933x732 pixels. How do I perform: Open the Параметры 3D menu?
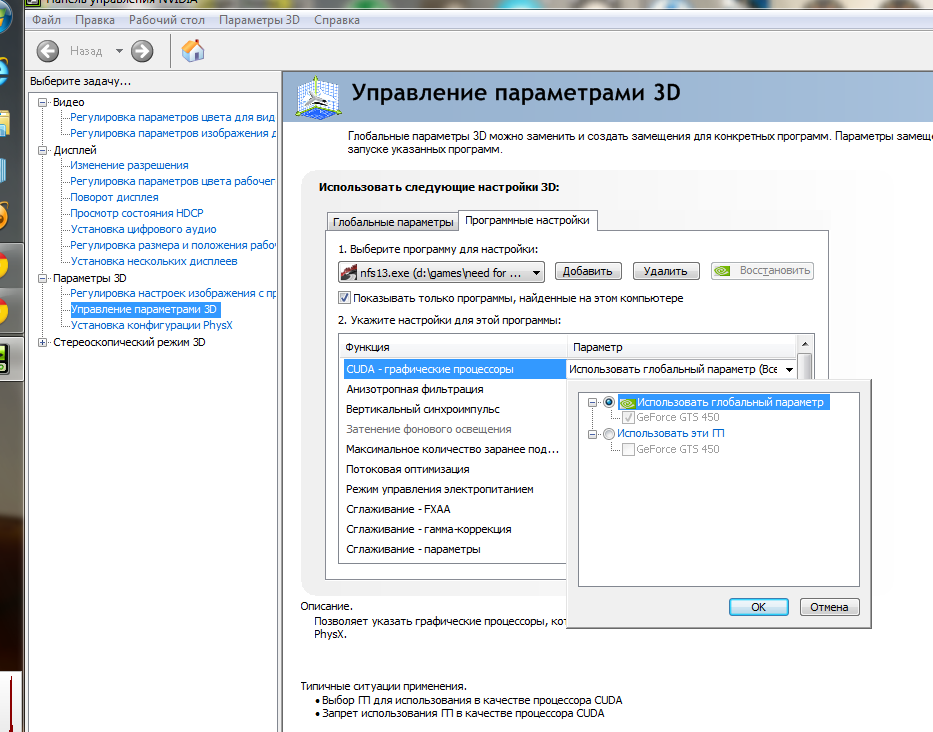tap(259, 20)
